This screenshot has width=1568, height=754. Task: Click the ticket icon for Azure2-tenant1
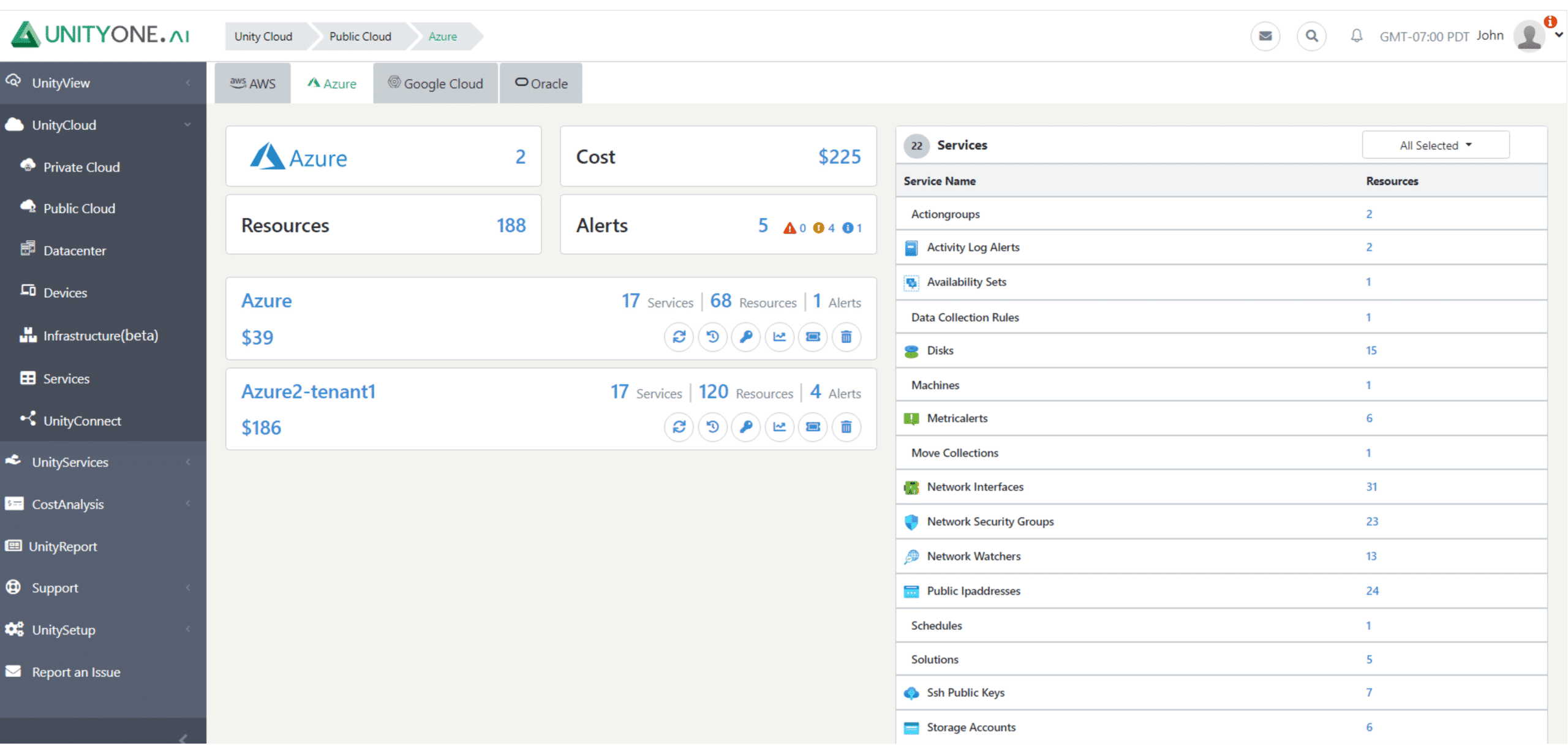point(813,427)
